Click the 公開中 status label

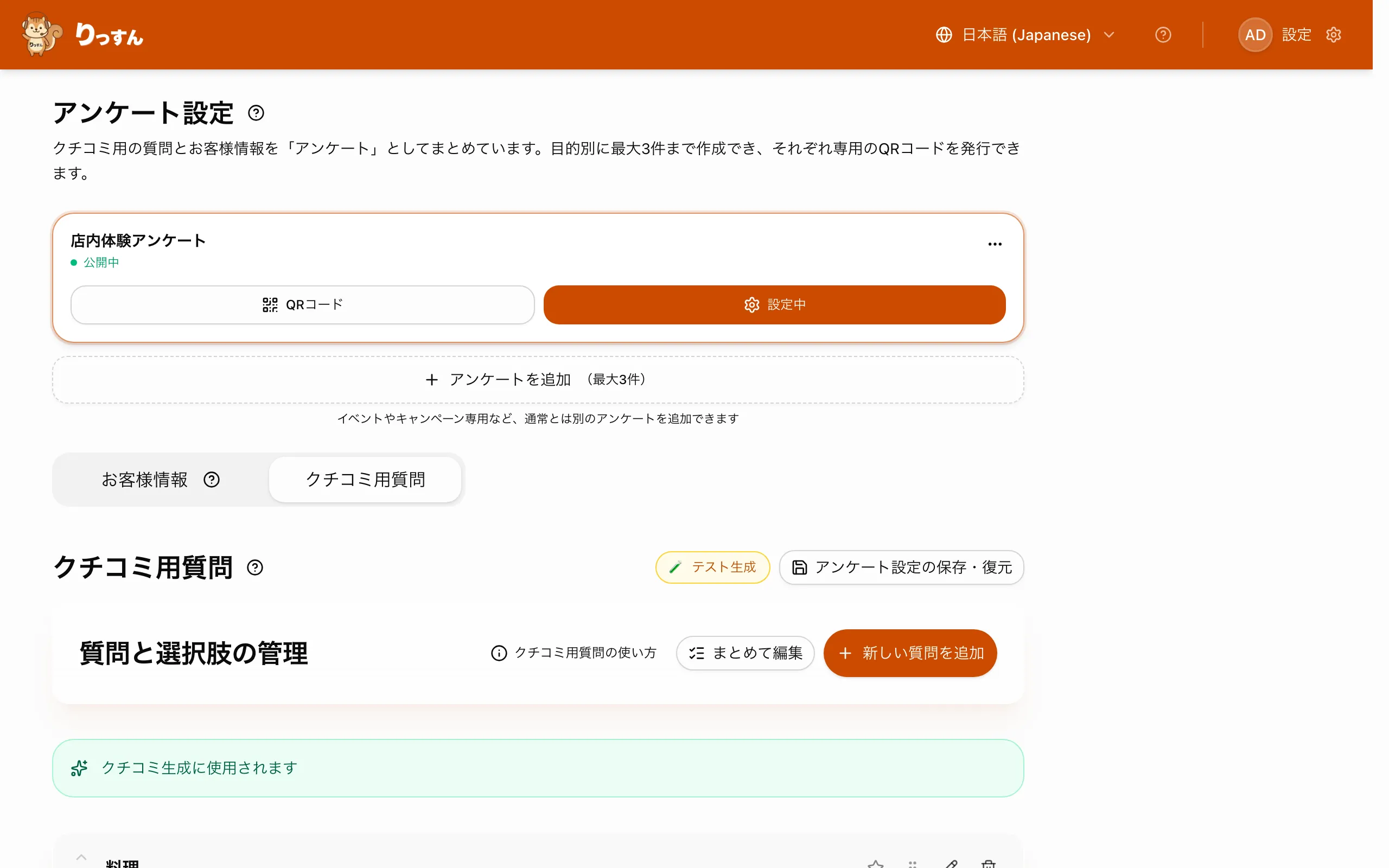click(101, 263)
